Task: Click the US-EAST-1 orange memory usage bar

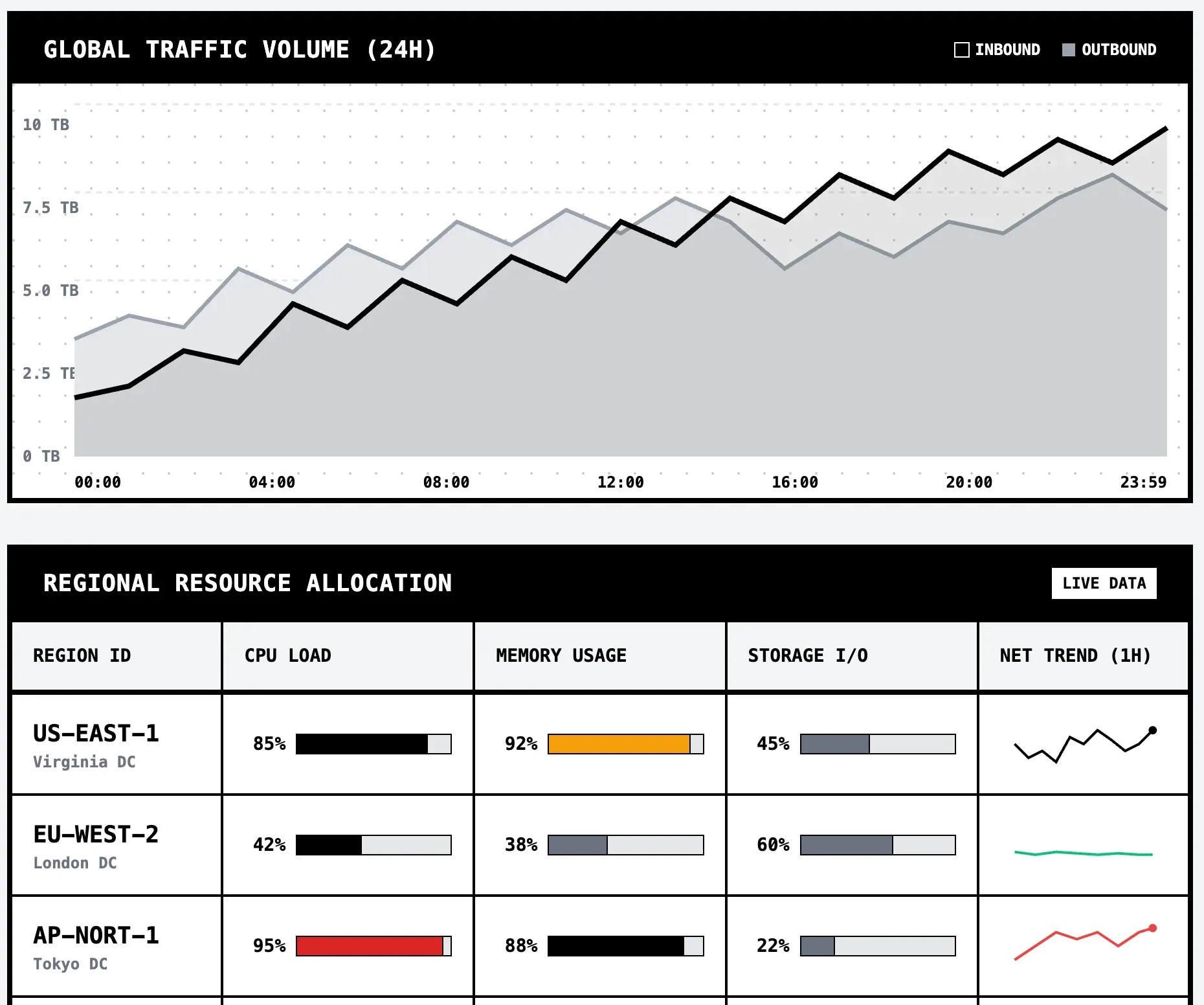Action: [x=625, y=744]
